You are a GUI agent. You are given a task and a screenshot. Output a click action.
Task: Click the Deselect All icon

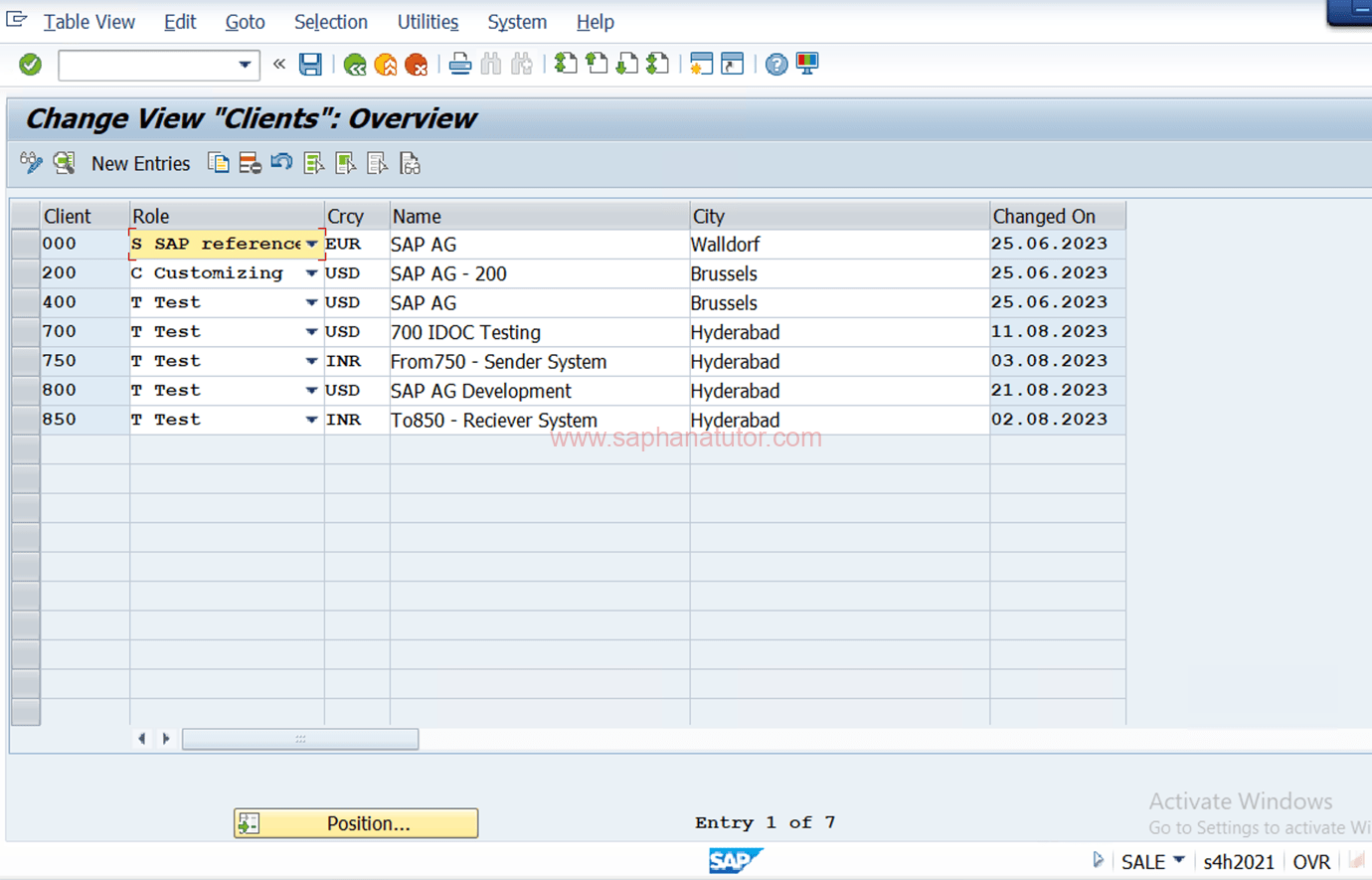[x=378, y=163]
